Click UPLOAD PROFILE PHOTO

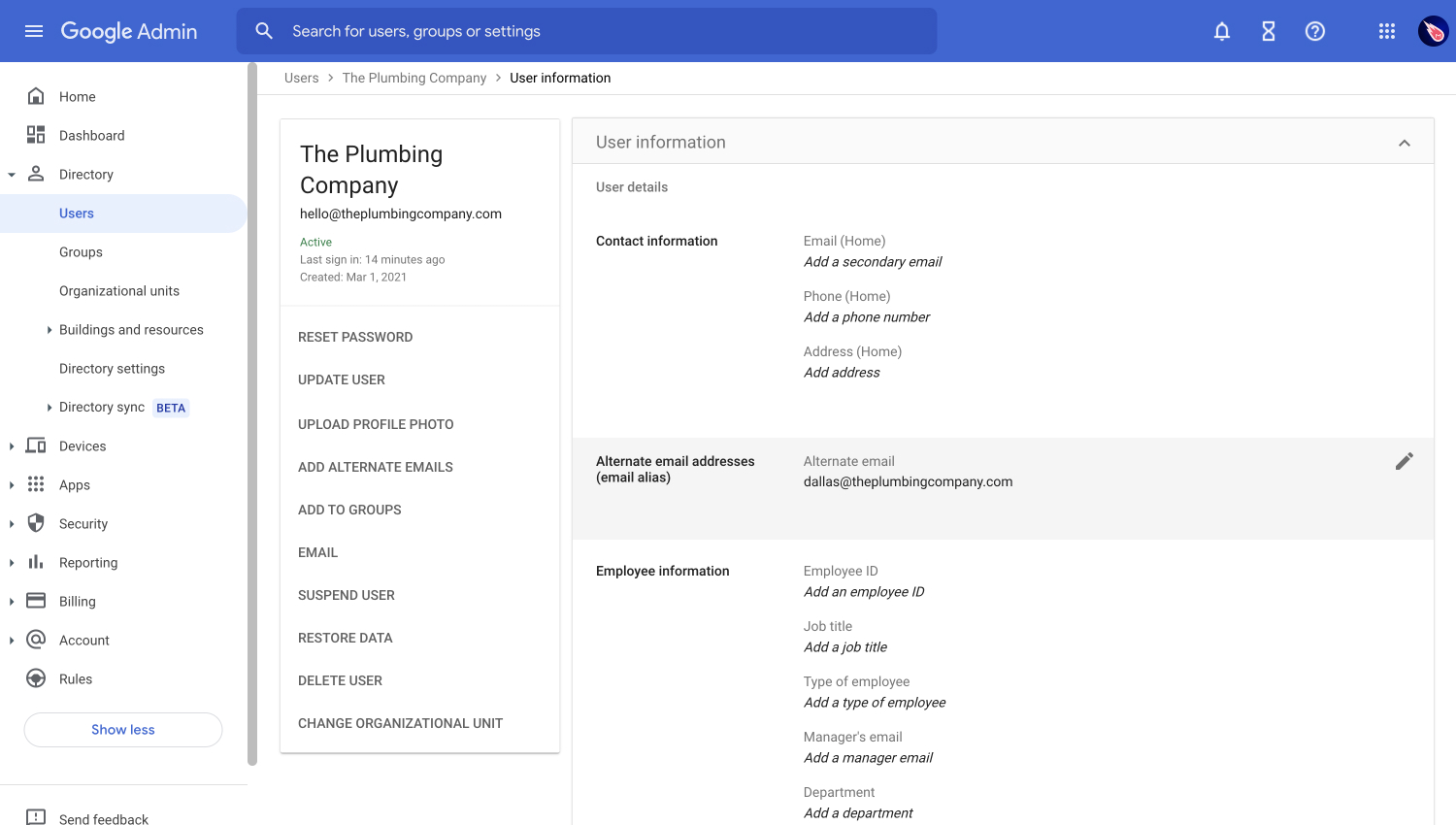tap(376, 424)
